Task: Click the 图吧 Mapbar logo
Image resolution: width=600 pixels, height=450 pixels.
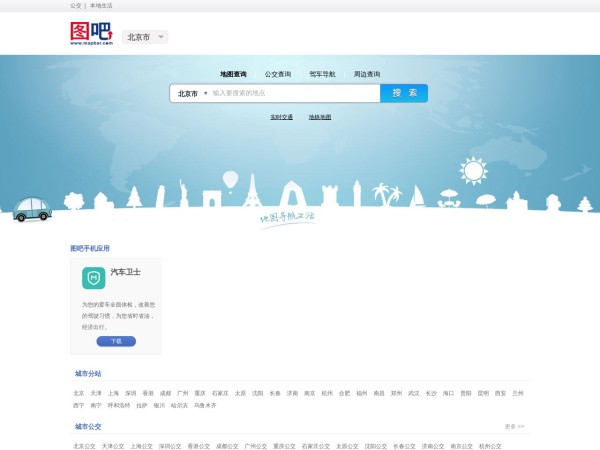Action: click(x=91, y=35)
